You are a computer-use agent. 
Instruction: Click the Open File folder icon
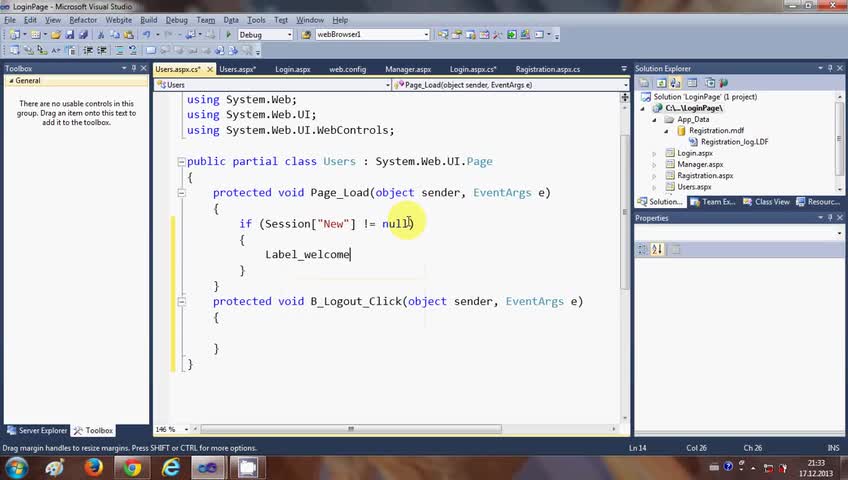[x=56, y=35]
